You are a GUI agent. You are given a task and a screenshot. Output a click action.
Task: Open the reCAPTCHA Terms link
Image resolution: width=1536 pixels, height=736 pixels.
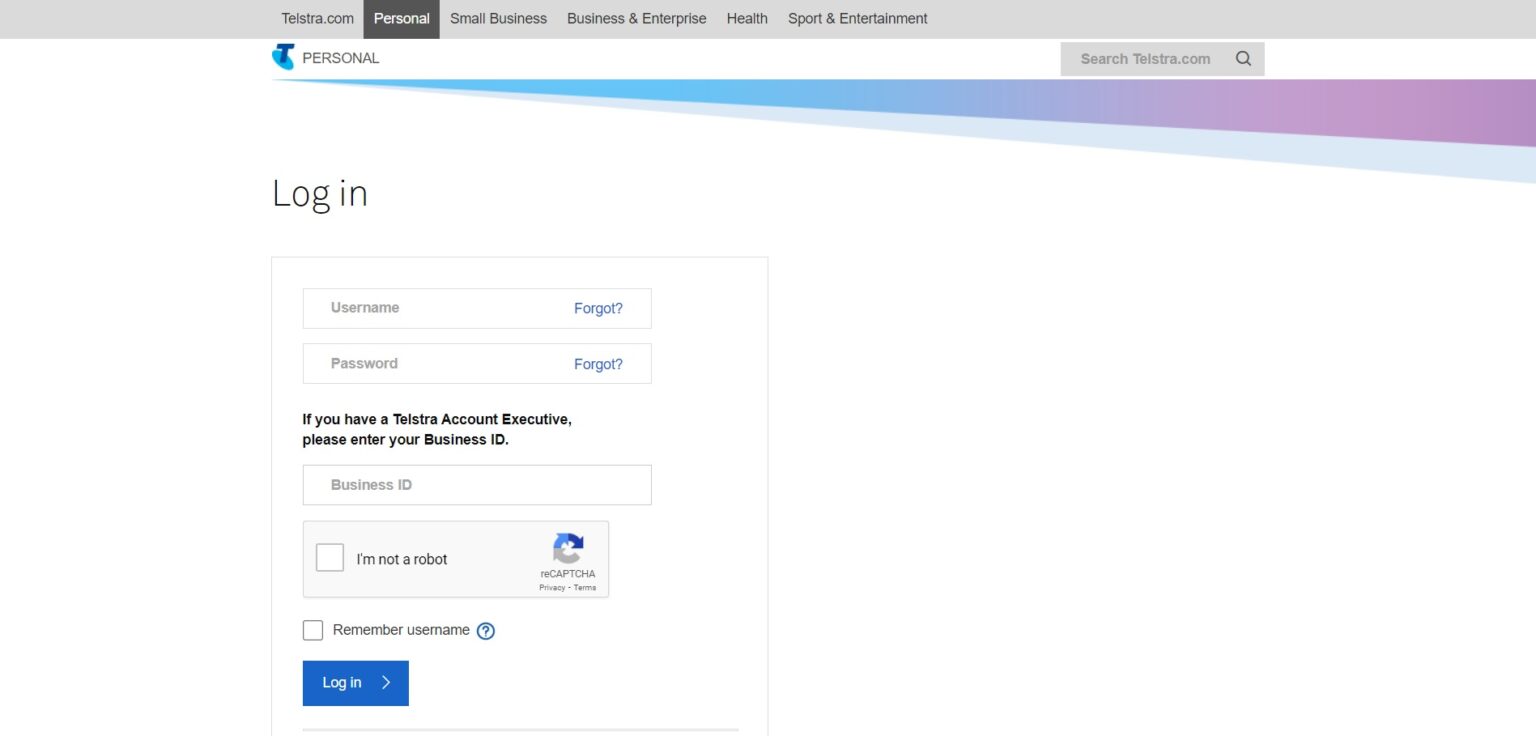coord(585,588)
